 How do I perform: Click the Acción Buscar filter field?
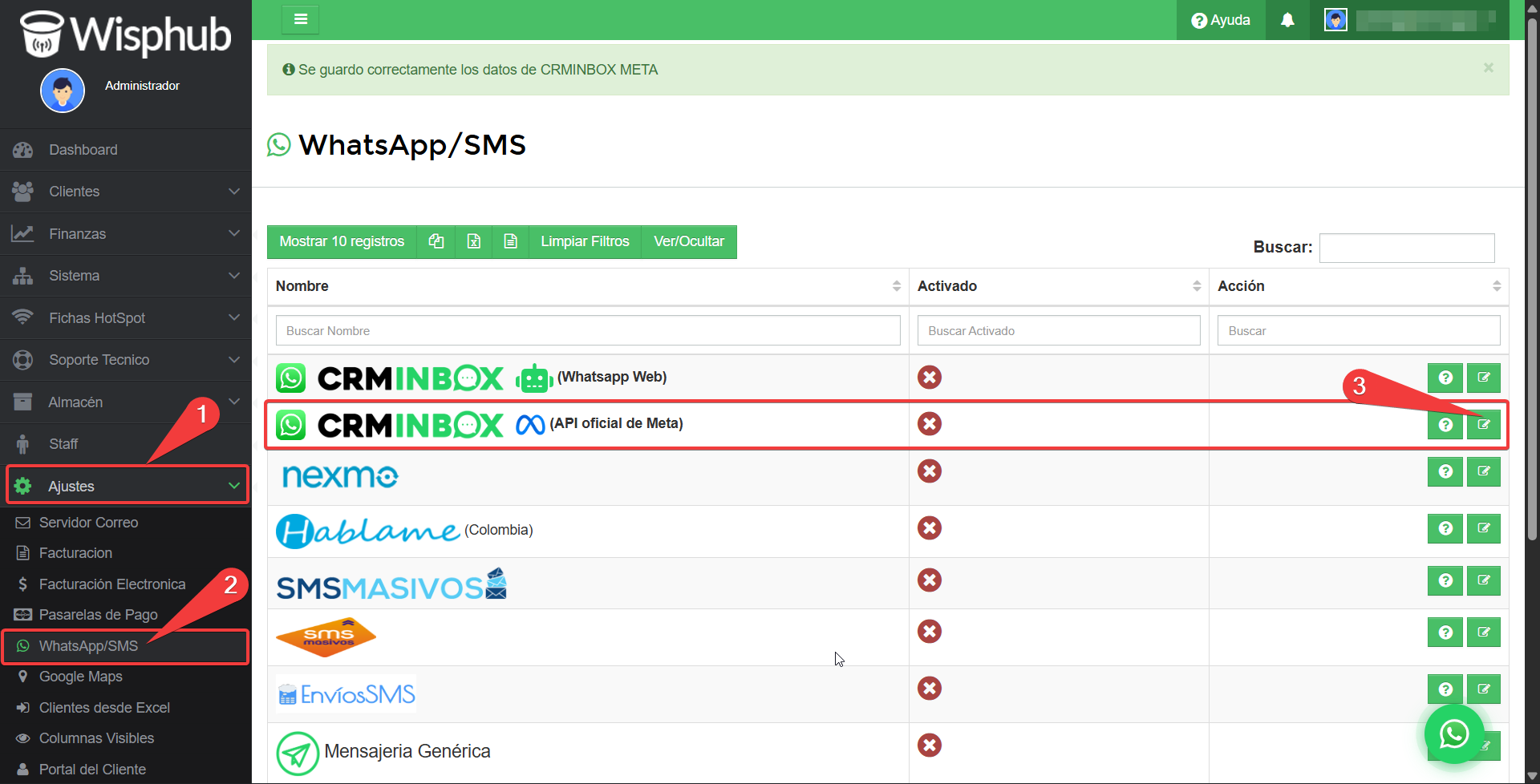pos(1359,330)
